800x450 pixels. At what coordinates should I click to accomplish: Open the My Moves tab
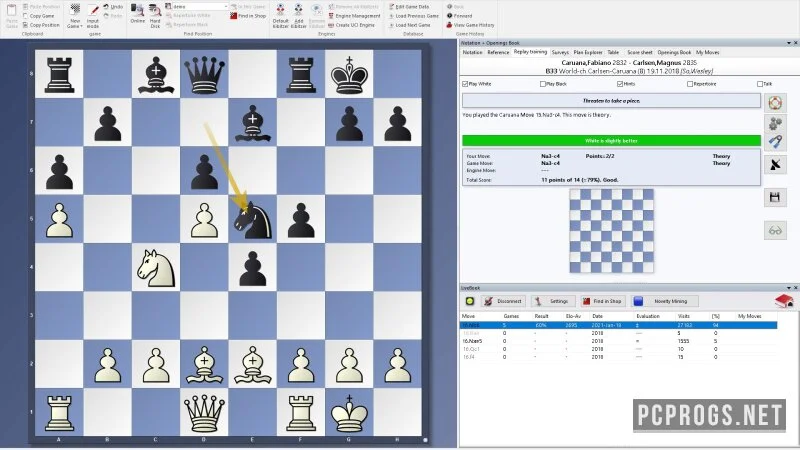click(x=707, y=52)
